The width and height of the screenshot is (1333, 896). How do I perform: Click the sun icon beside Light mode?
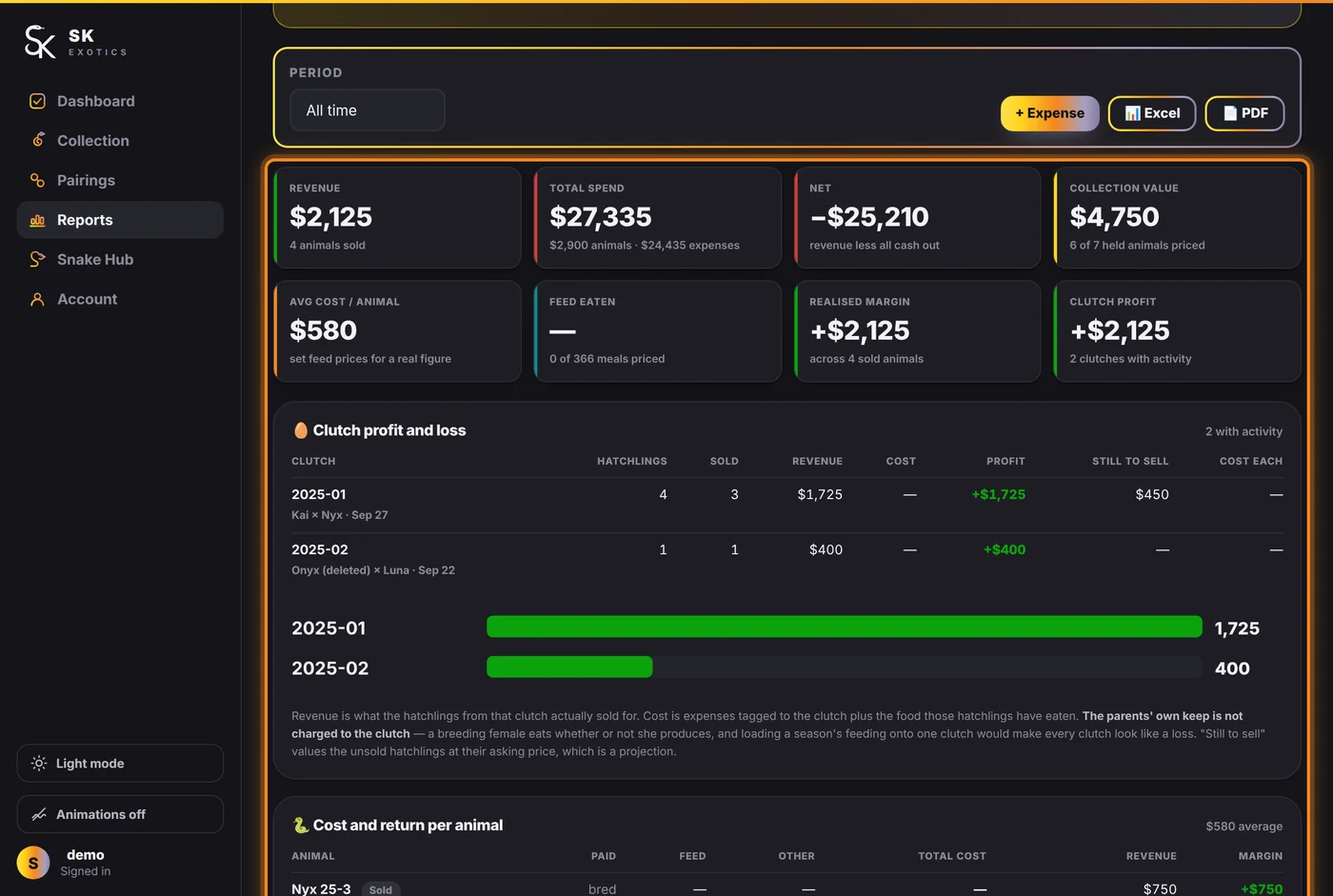(x=39, y=764)
